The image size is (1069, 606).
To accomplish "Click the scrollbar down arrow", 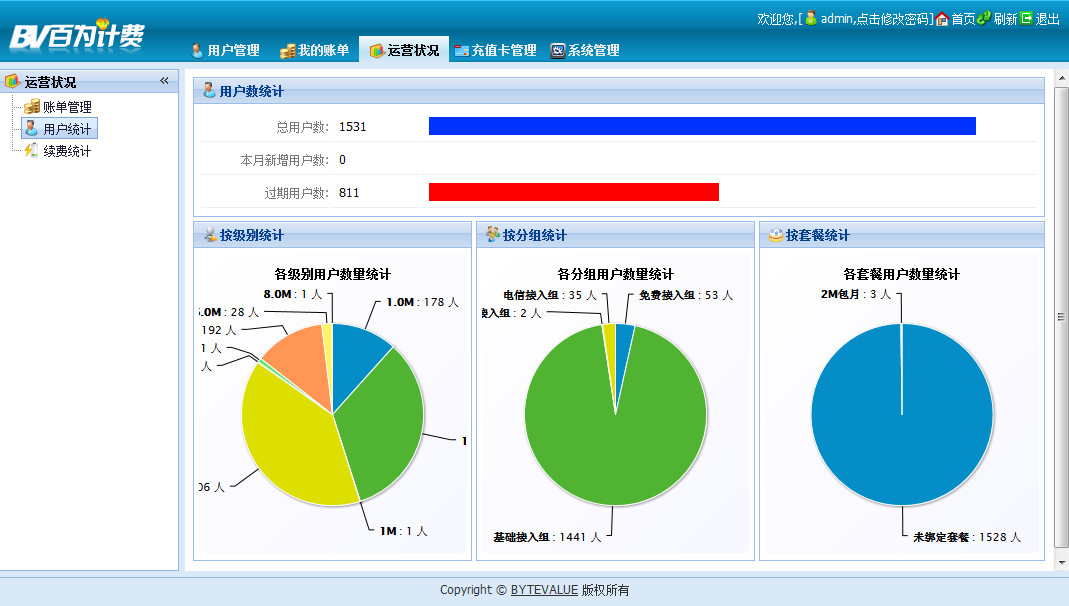I will (x=1061, y=563).
